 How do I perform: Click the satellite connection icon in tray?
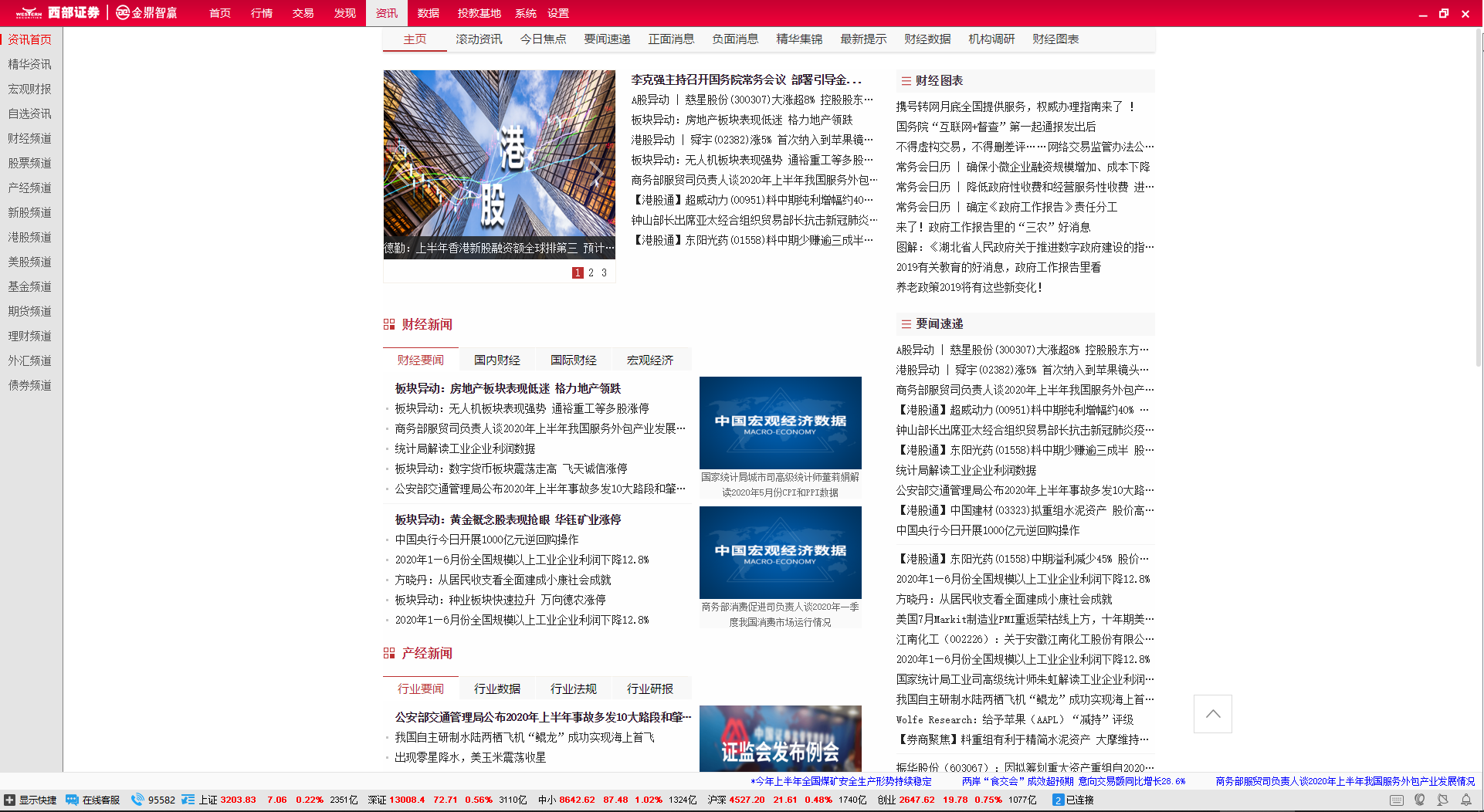pos(1443,800)
